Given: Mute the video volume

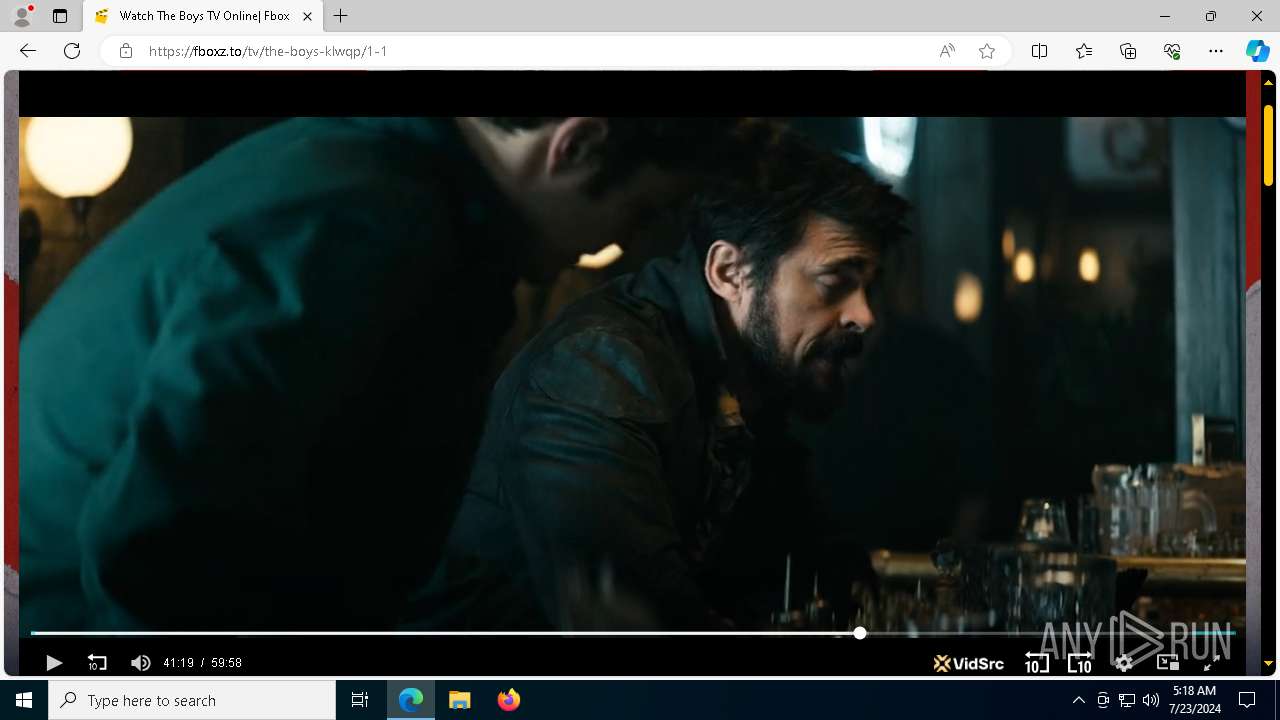Looking at the screenshot, I should [x=140, y=662].
